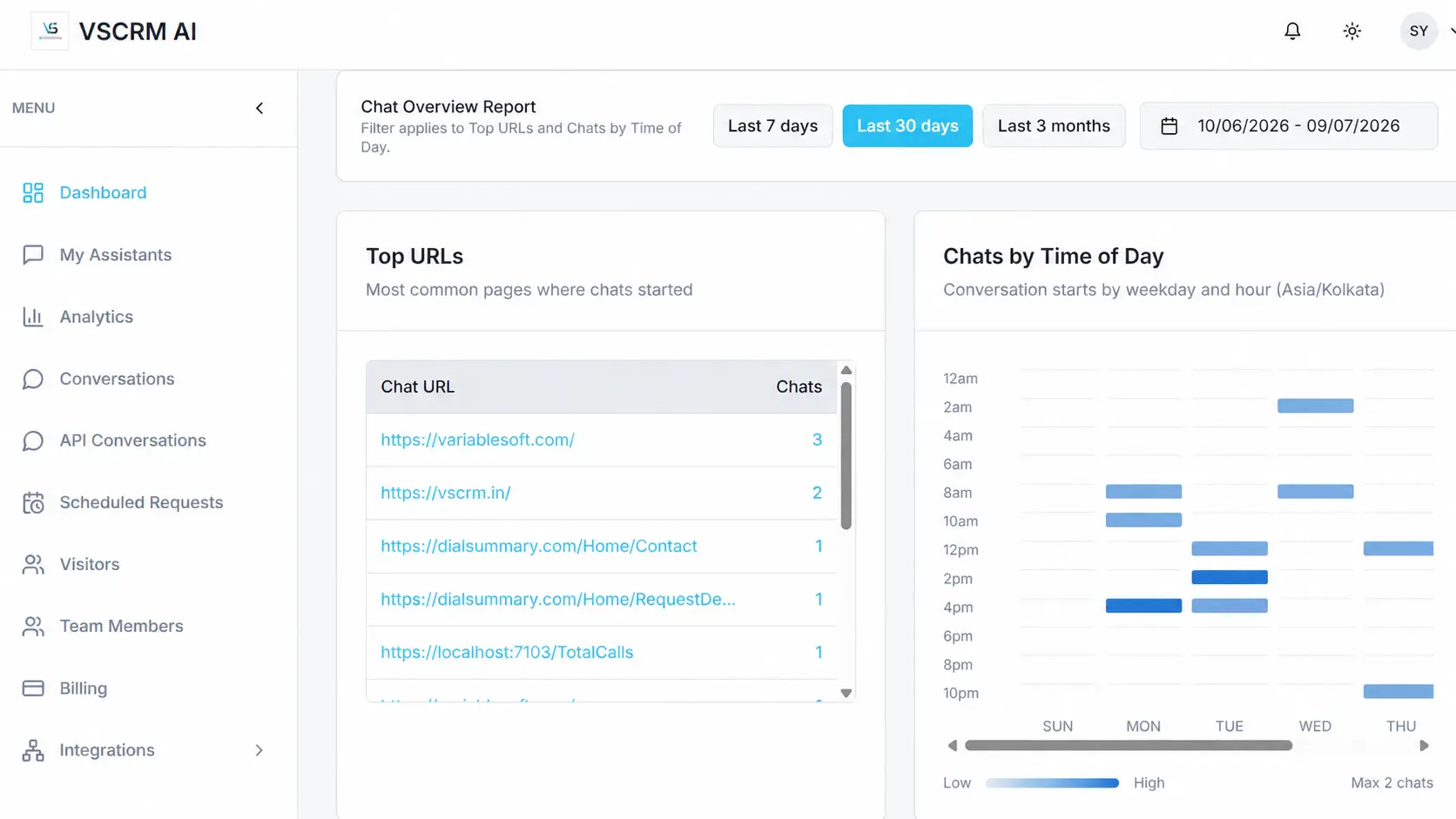Click the heatmap left scroll arrow
1456x819 pixels.
[x=952, y=745]
